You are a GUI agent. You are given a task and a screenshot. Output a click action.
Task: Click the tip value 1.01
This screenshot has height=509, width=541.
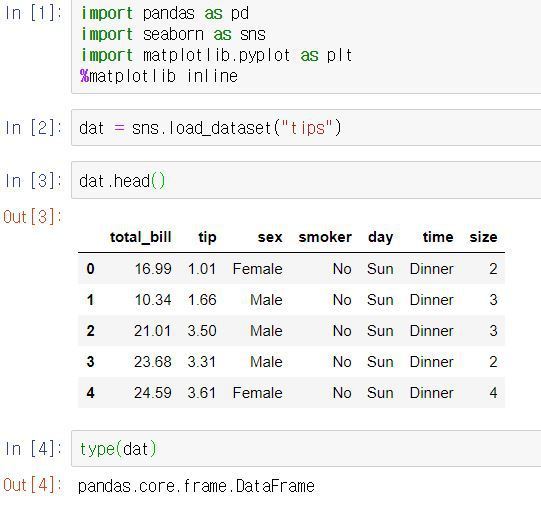(202, 269)
